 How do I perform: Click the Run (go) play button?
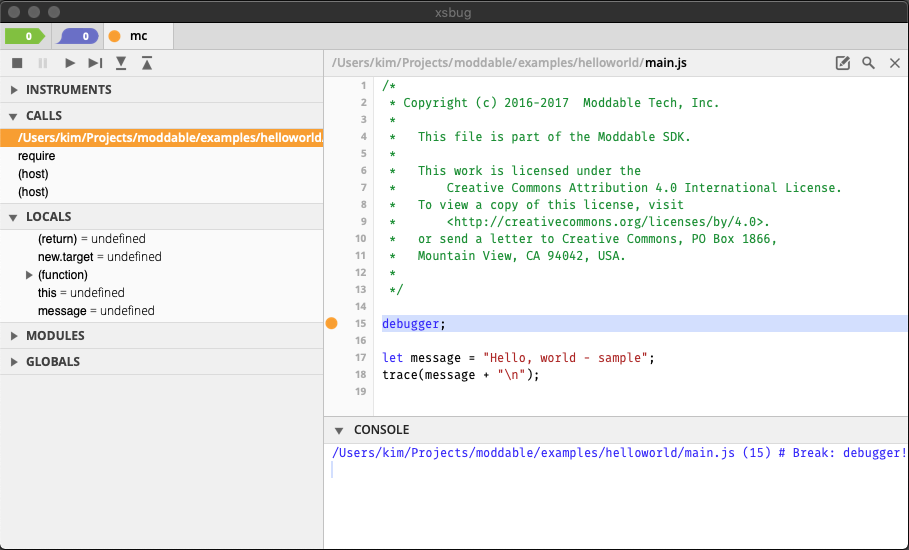click(70, 63)
